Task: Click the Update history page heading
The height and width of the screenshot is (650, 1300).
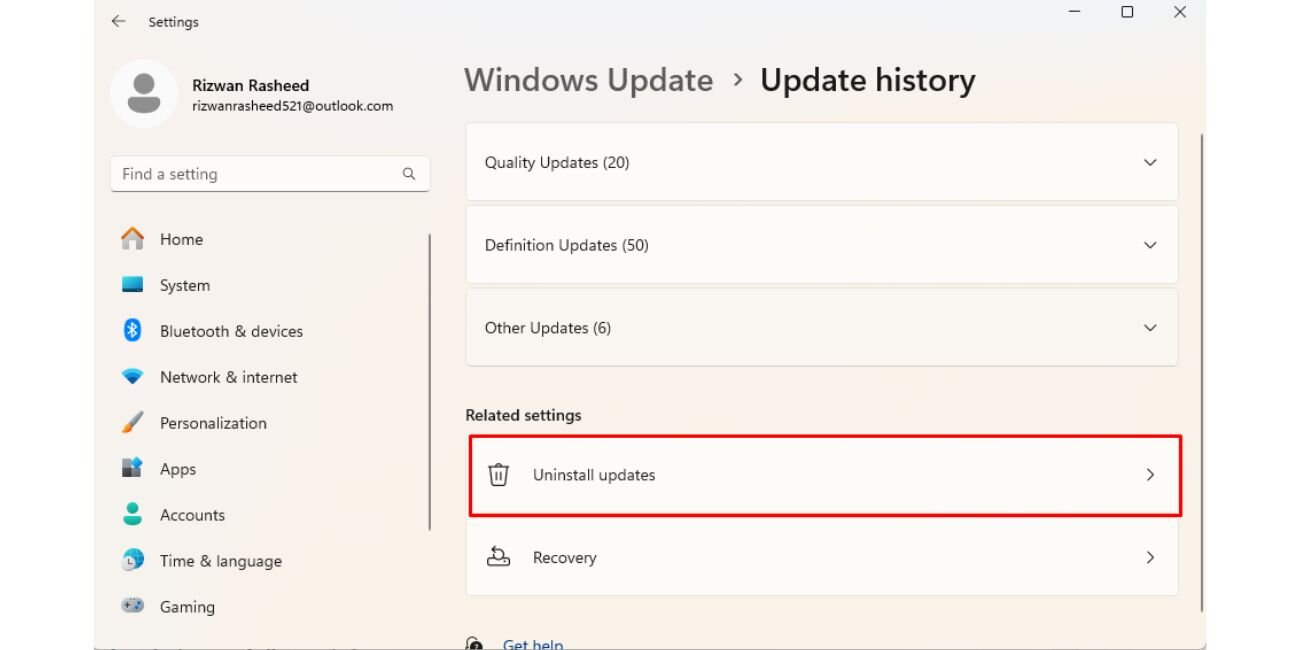Action: pyautogui.click(x=868, y=80)
